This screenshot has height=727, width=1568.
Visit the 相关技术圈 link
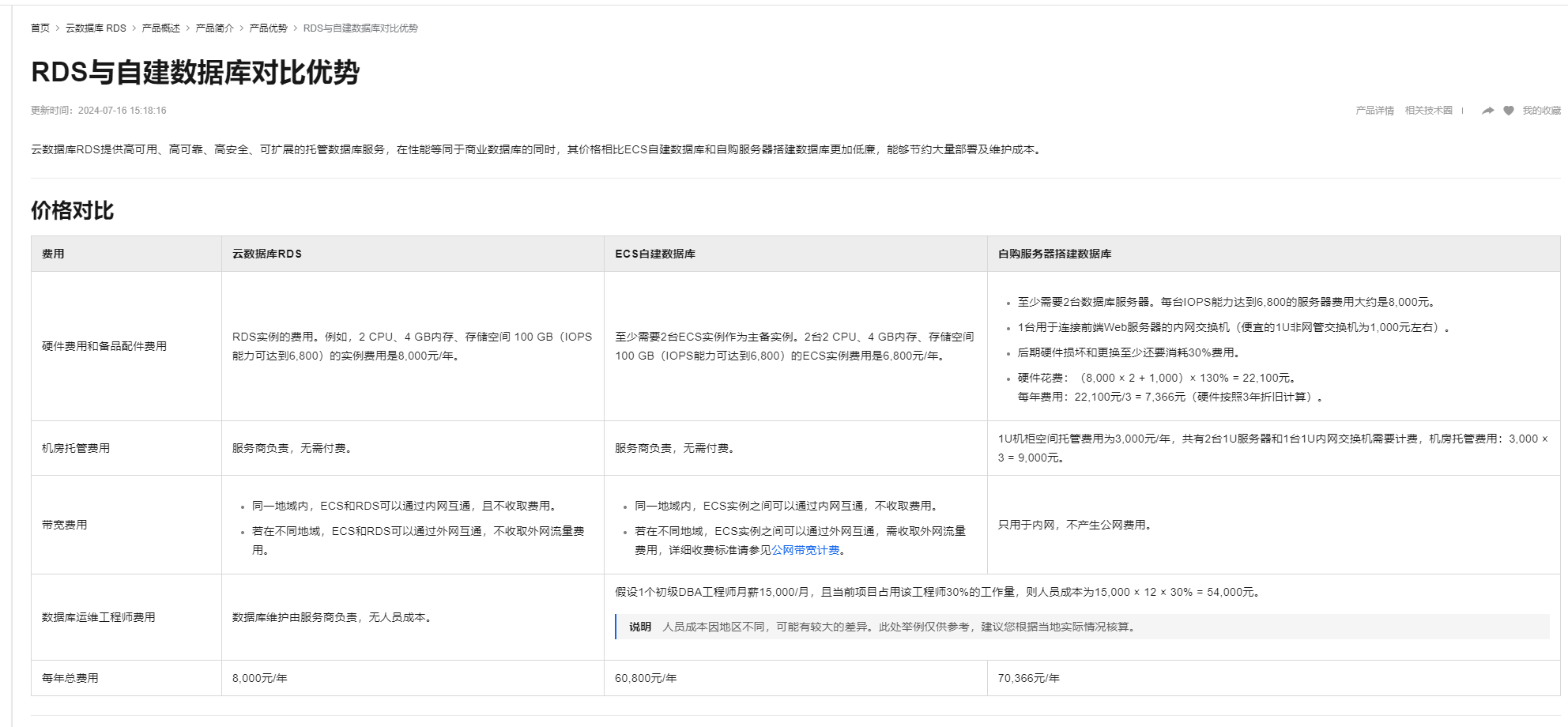[x=1429, y=111]
